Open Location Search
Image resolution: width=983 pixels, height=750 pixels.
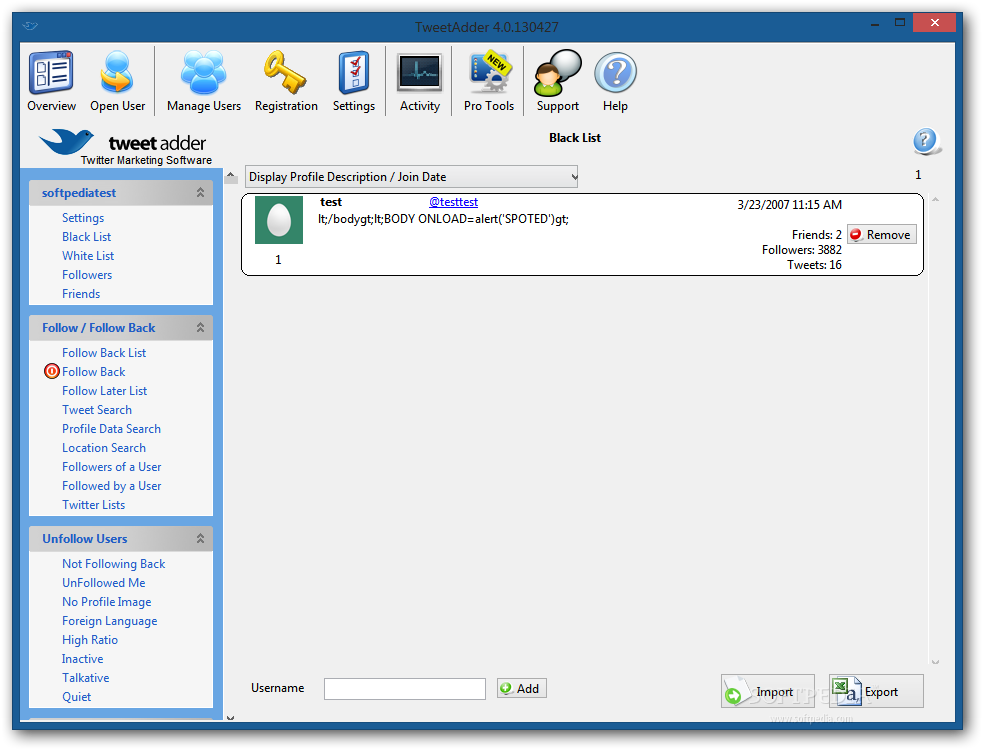coord(104,448)
